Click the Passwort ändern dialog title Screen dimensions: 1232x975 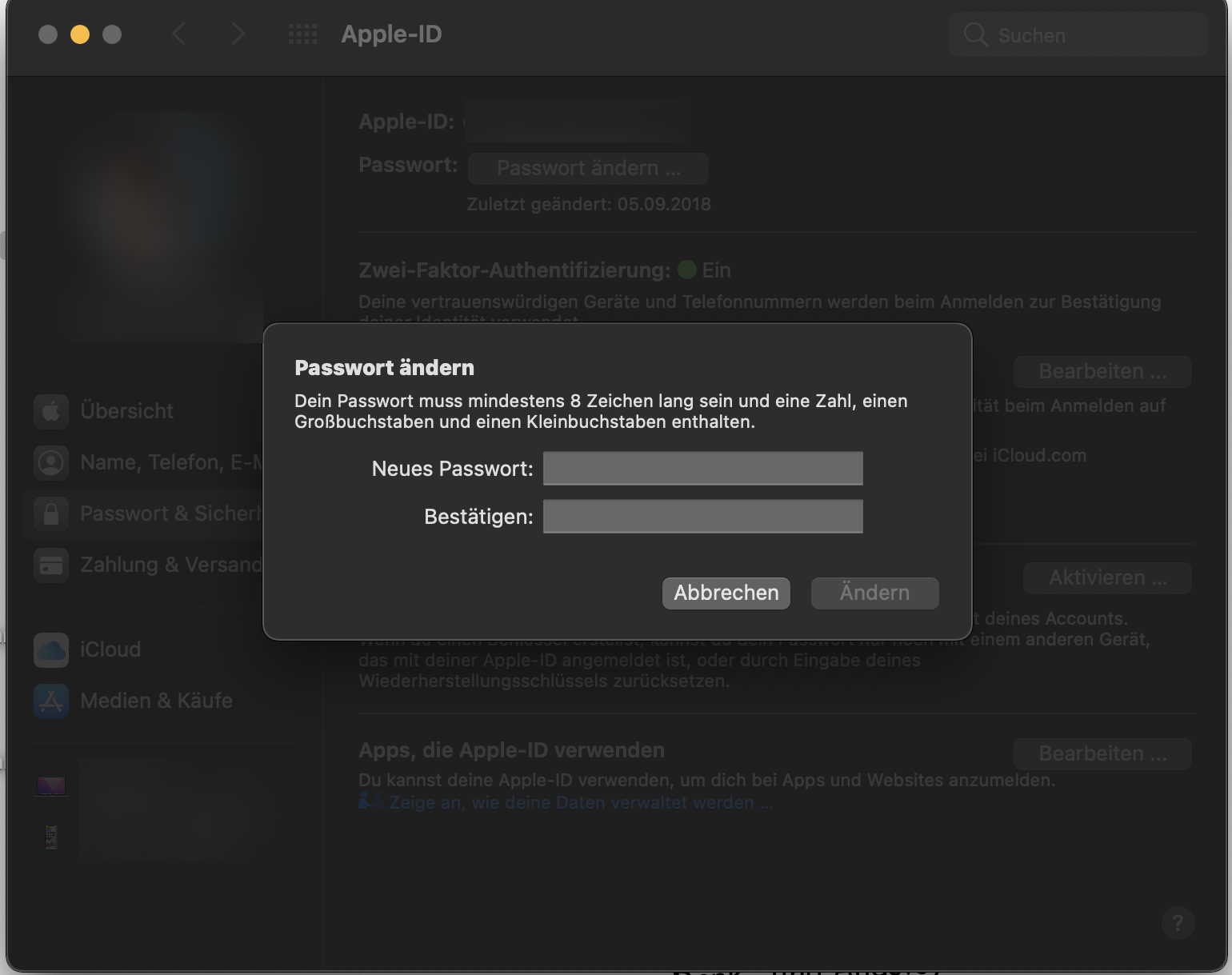(x=385, y=368)
